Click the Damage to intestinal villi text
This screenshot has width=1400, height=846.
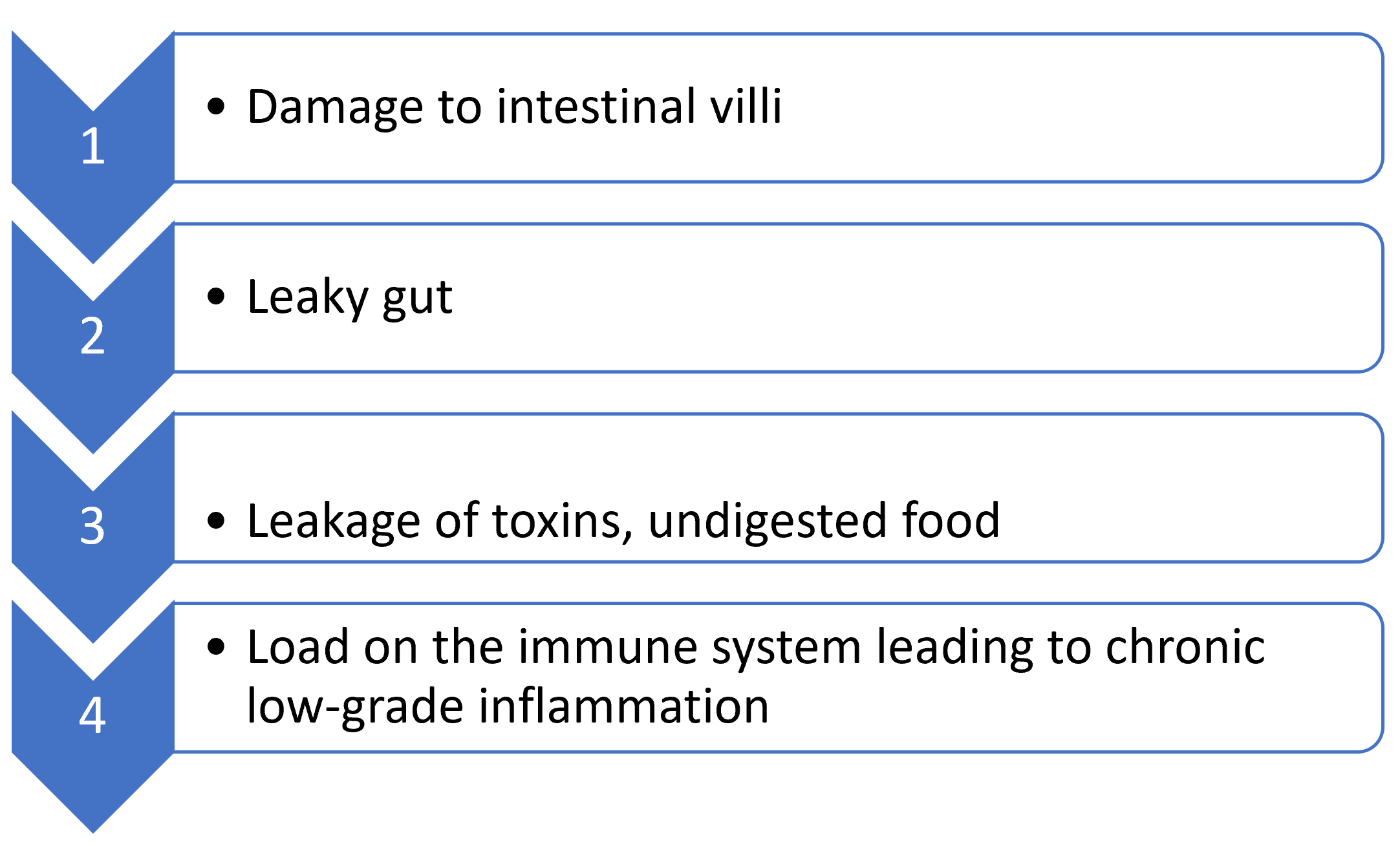pyautogui.click(x=515, y=107)
